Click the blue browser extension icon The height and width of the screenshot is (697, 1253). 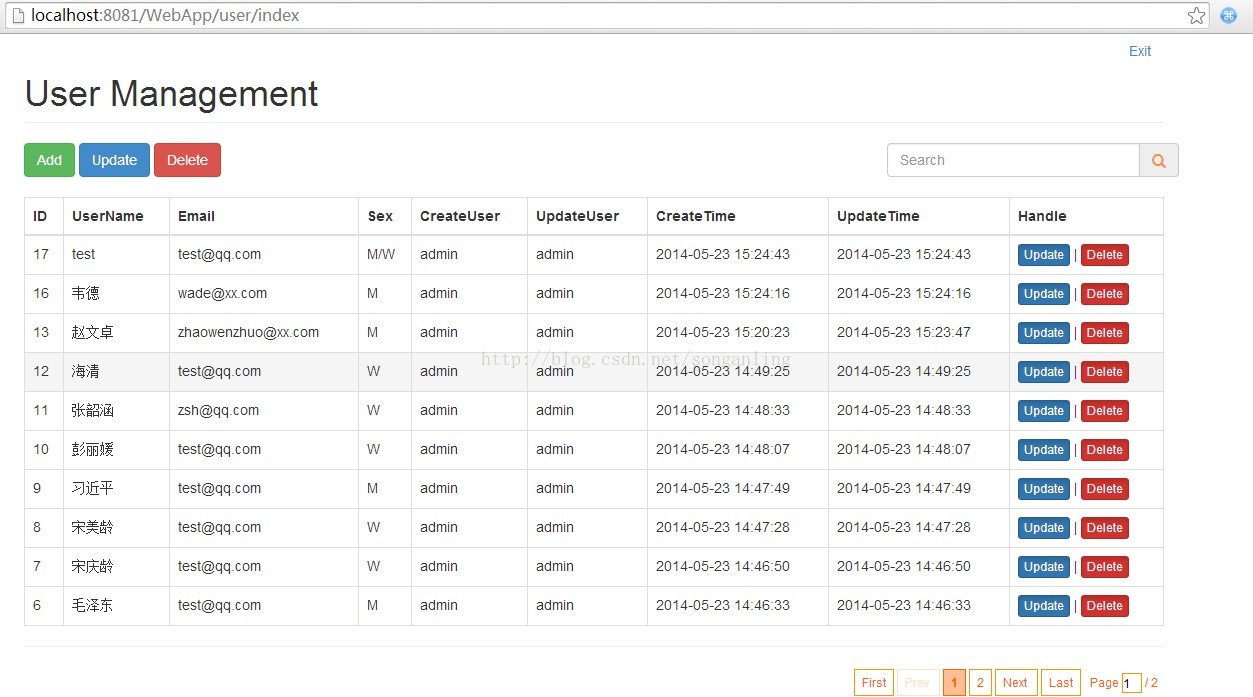tap(1229, 16)
